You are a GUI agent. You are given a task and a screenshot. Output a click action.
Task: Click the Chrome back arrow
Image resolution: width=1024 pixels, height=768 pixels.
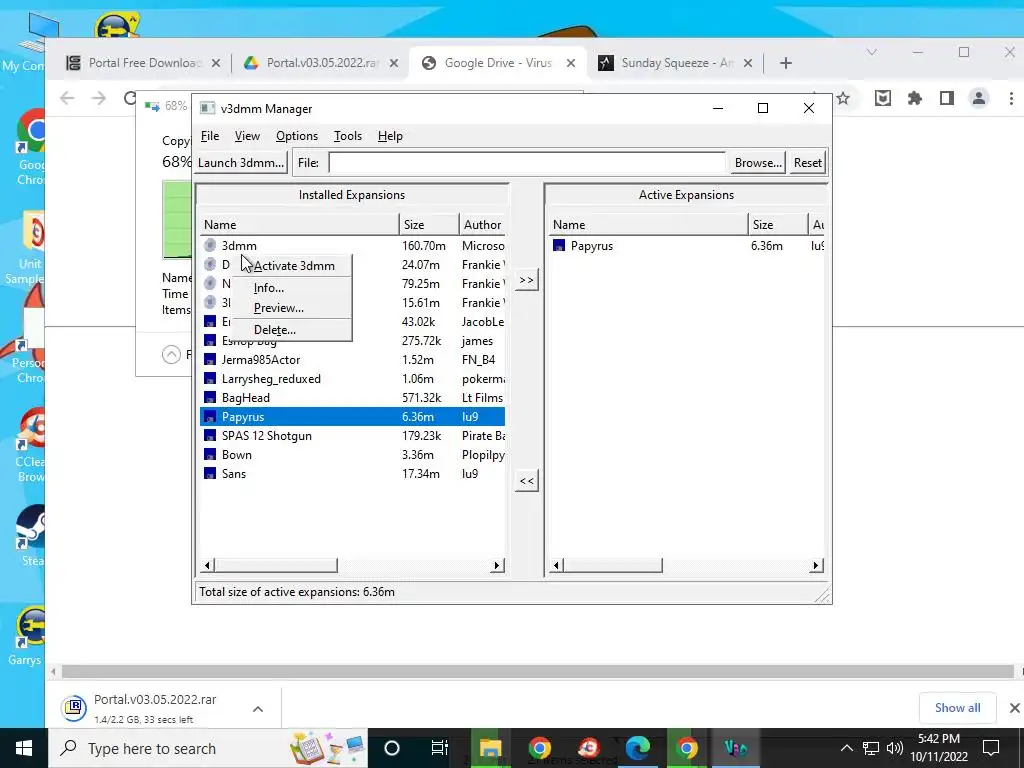tap(67, 99)
